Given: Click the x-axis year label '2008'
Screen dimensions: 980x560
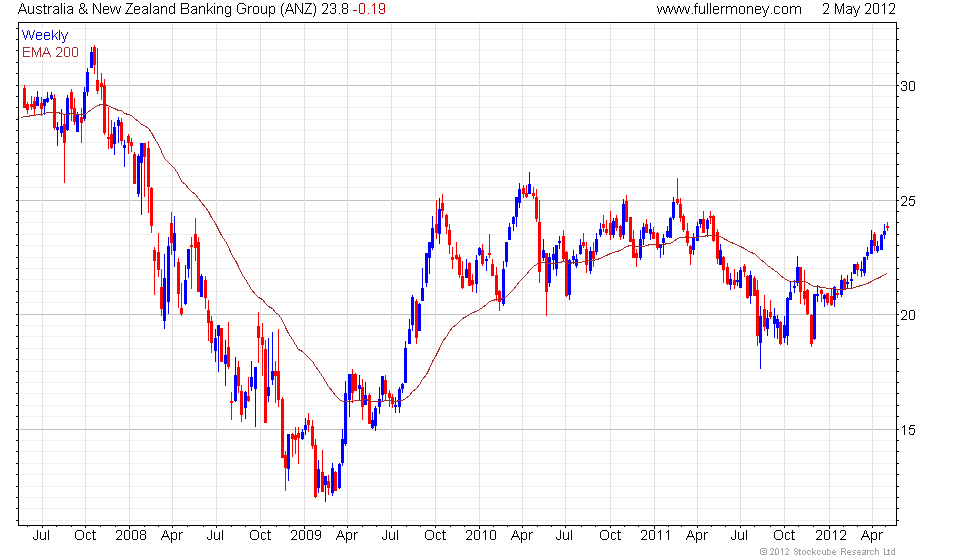Looking at the screenshot, I should (x=131, y=536).
